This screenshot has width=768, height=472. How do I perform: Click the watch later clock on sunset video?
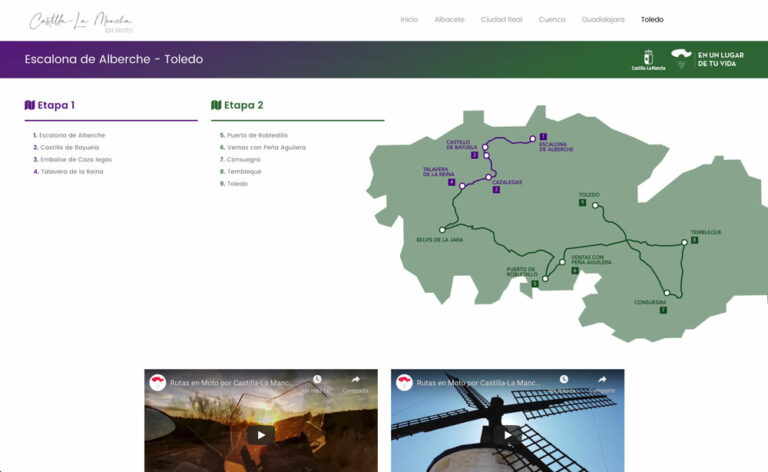pyautogui.click(x=317, y=380)
